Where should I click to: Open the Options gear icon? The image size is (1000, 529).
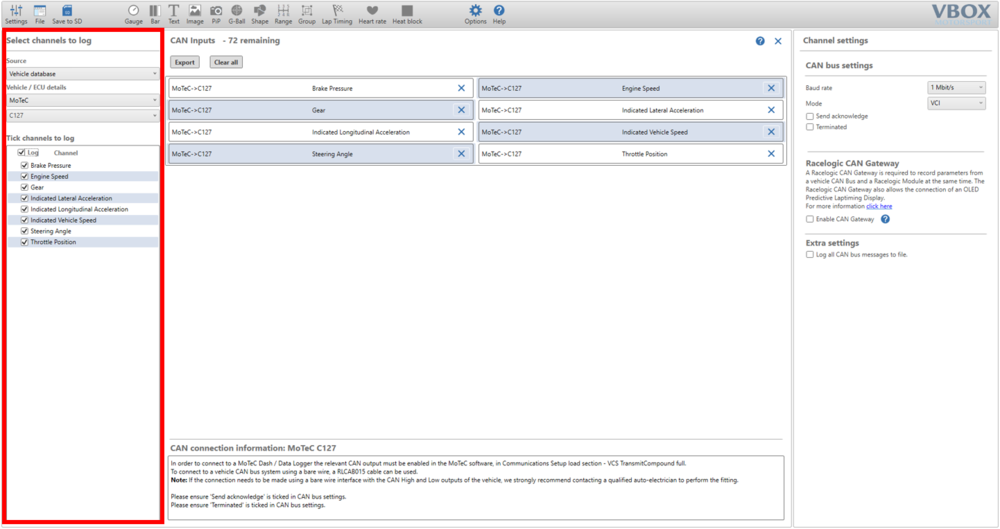(x=475, y=14)
